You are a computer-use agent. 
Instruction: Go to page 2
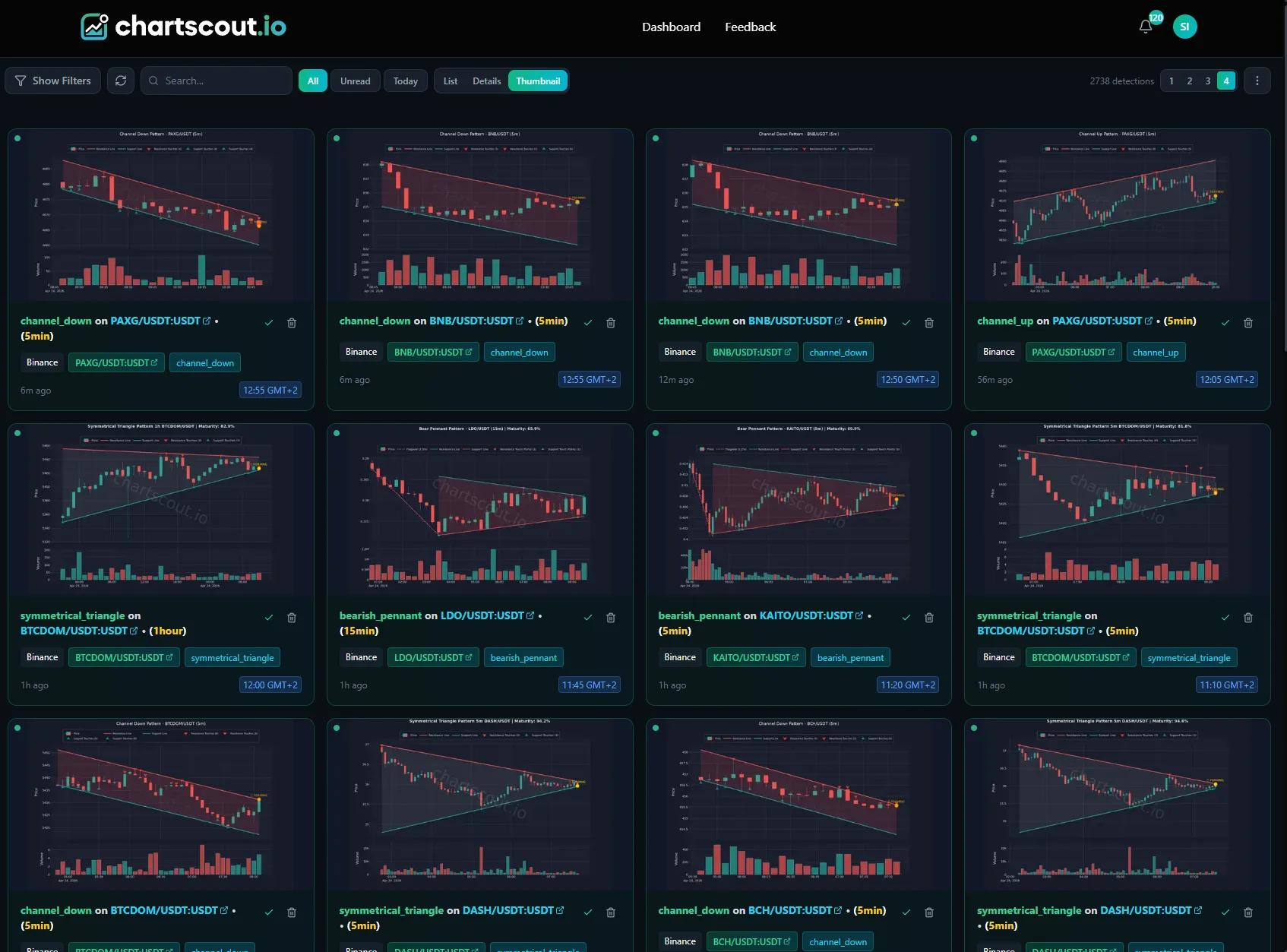coord(1190,81)
